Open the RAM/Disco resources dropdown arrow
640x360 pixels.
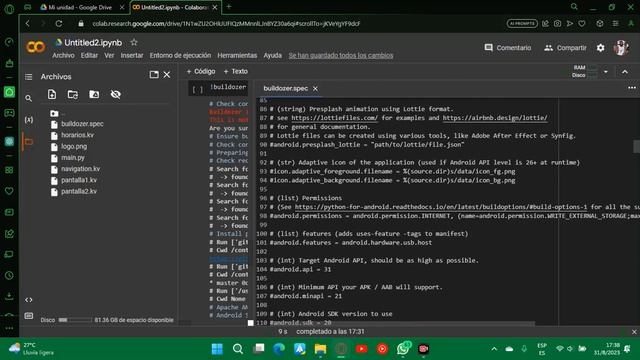606,72
